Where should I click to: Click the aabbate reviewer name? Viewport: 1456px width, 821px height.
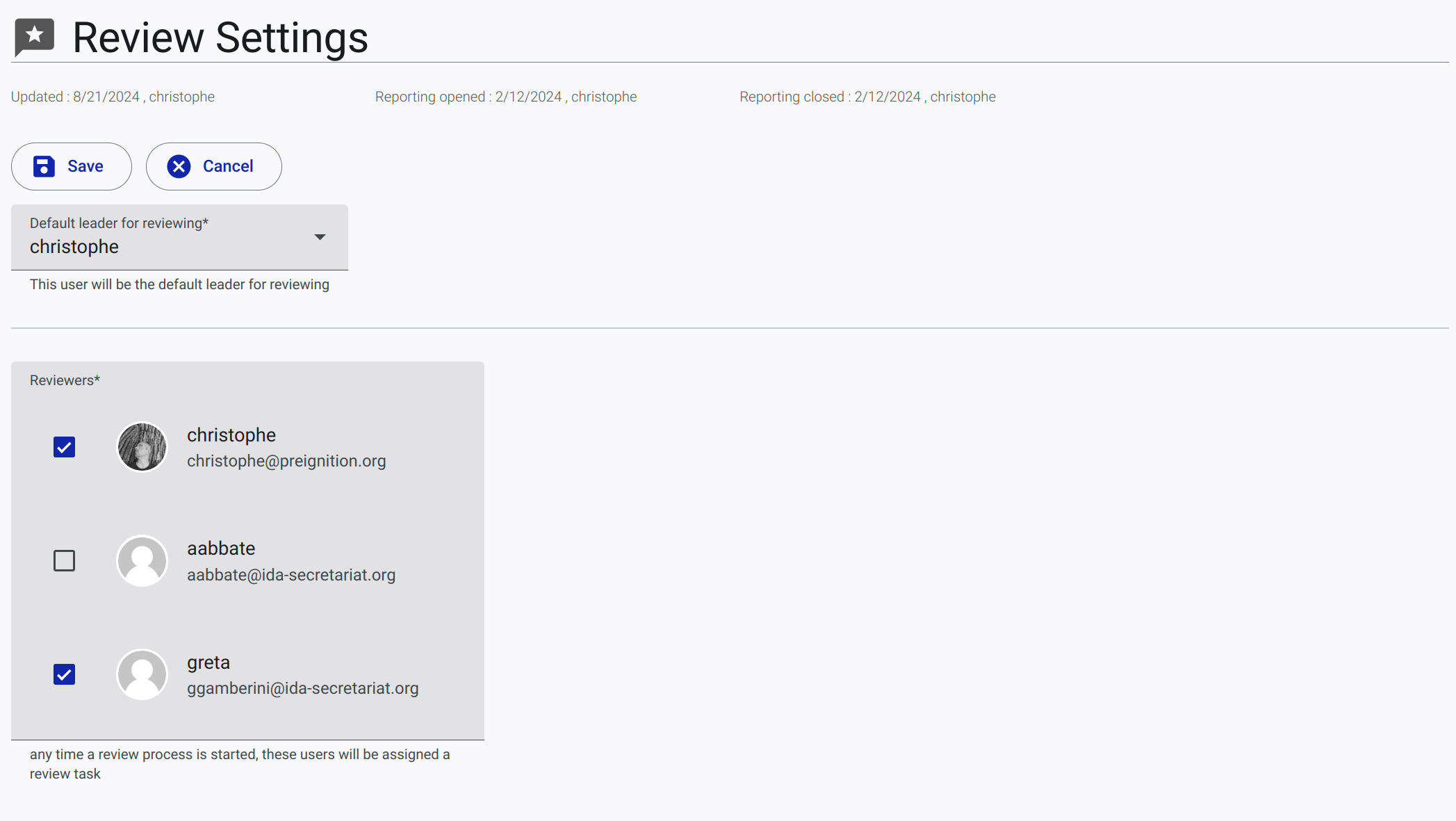(x=221, y=548)
